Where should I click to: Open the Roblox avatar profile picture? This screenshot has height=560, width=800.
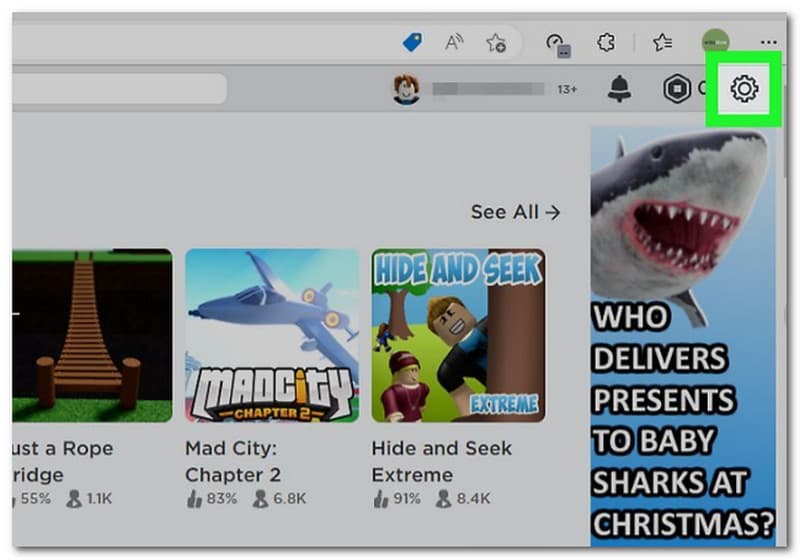pyautogui.click(x=406, y=89)
